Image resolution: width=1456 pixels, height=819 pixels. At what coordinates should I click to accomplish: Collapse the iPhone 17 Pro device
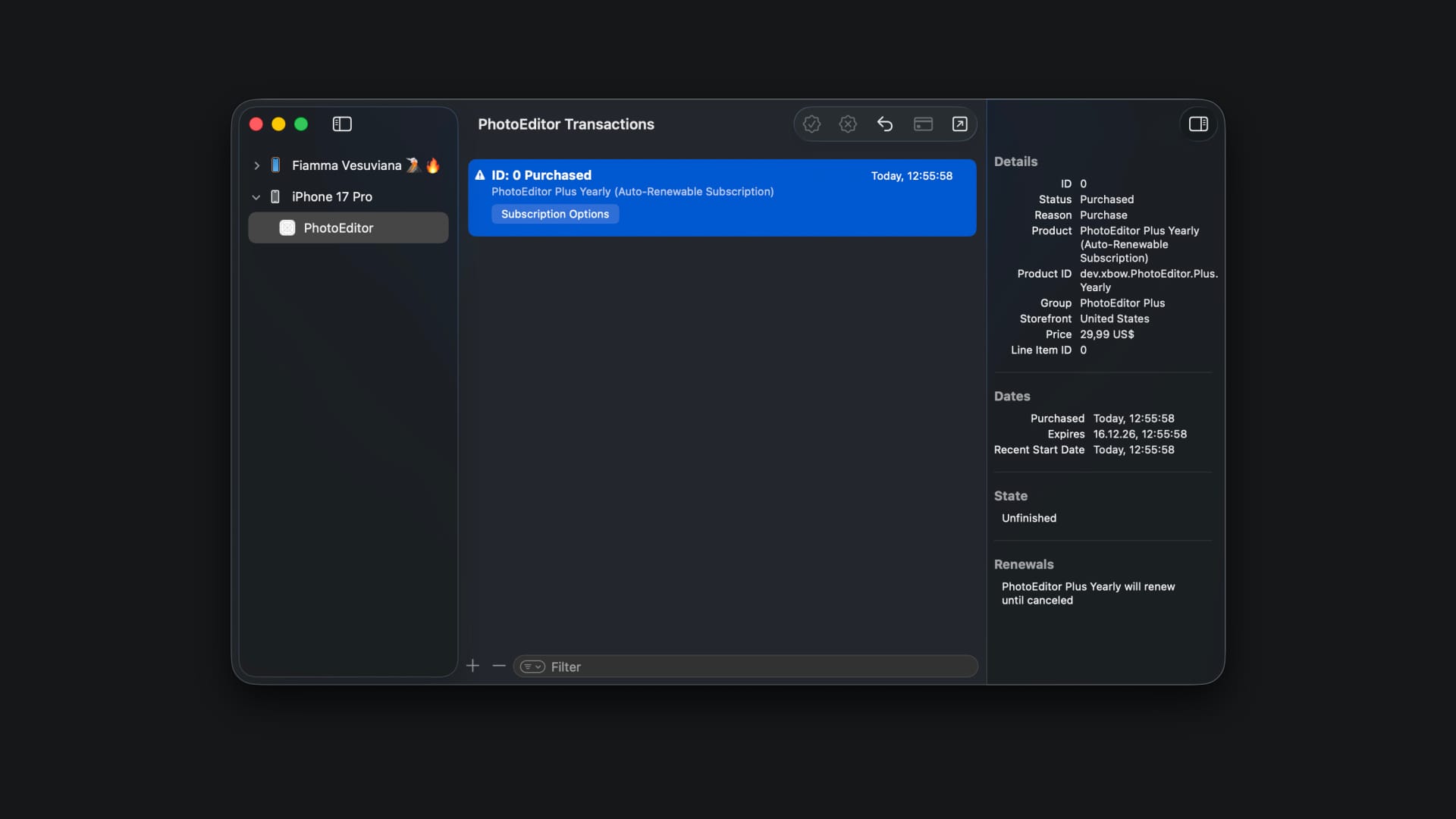256,197
